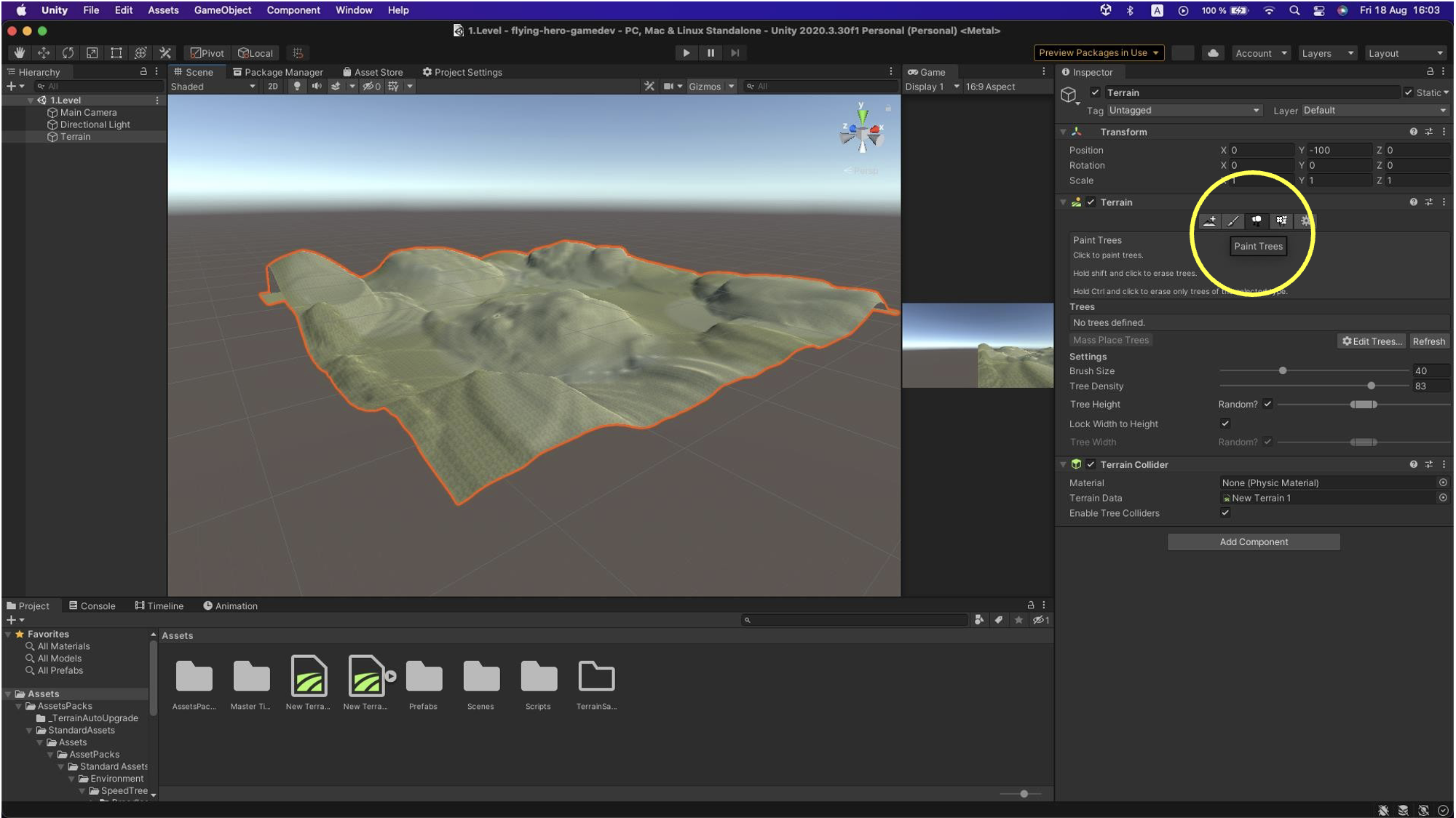Select the combined Transform tool
The image size is (1456, 818).
click(141, 53)
